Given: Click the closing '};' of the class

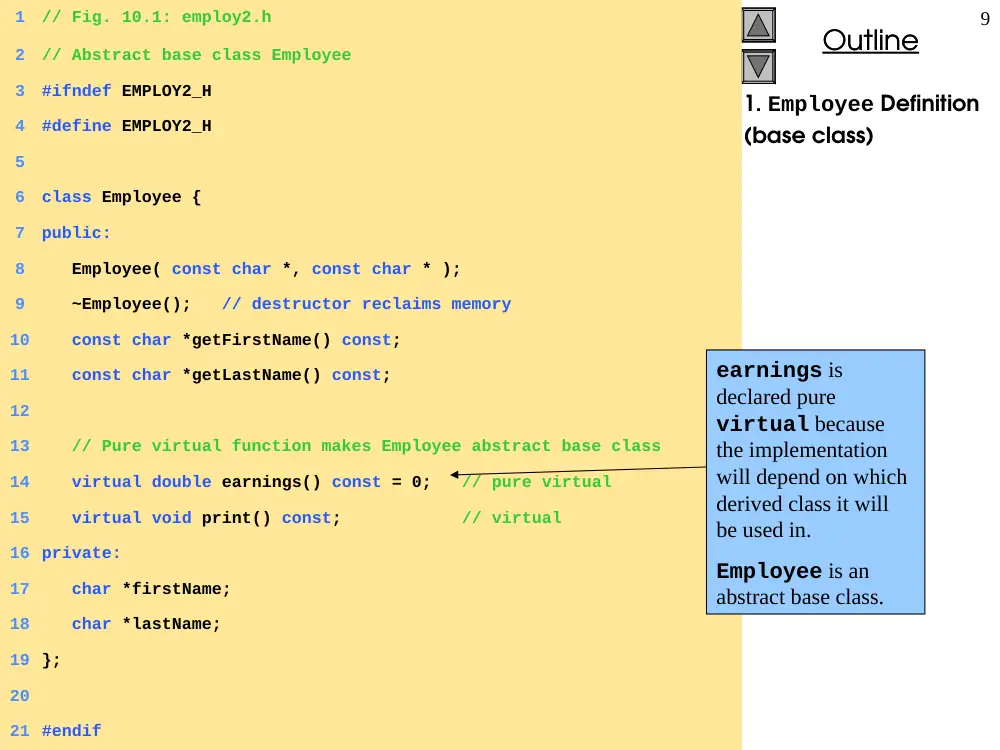Looking at the screenshot, I should coord(51,660).
